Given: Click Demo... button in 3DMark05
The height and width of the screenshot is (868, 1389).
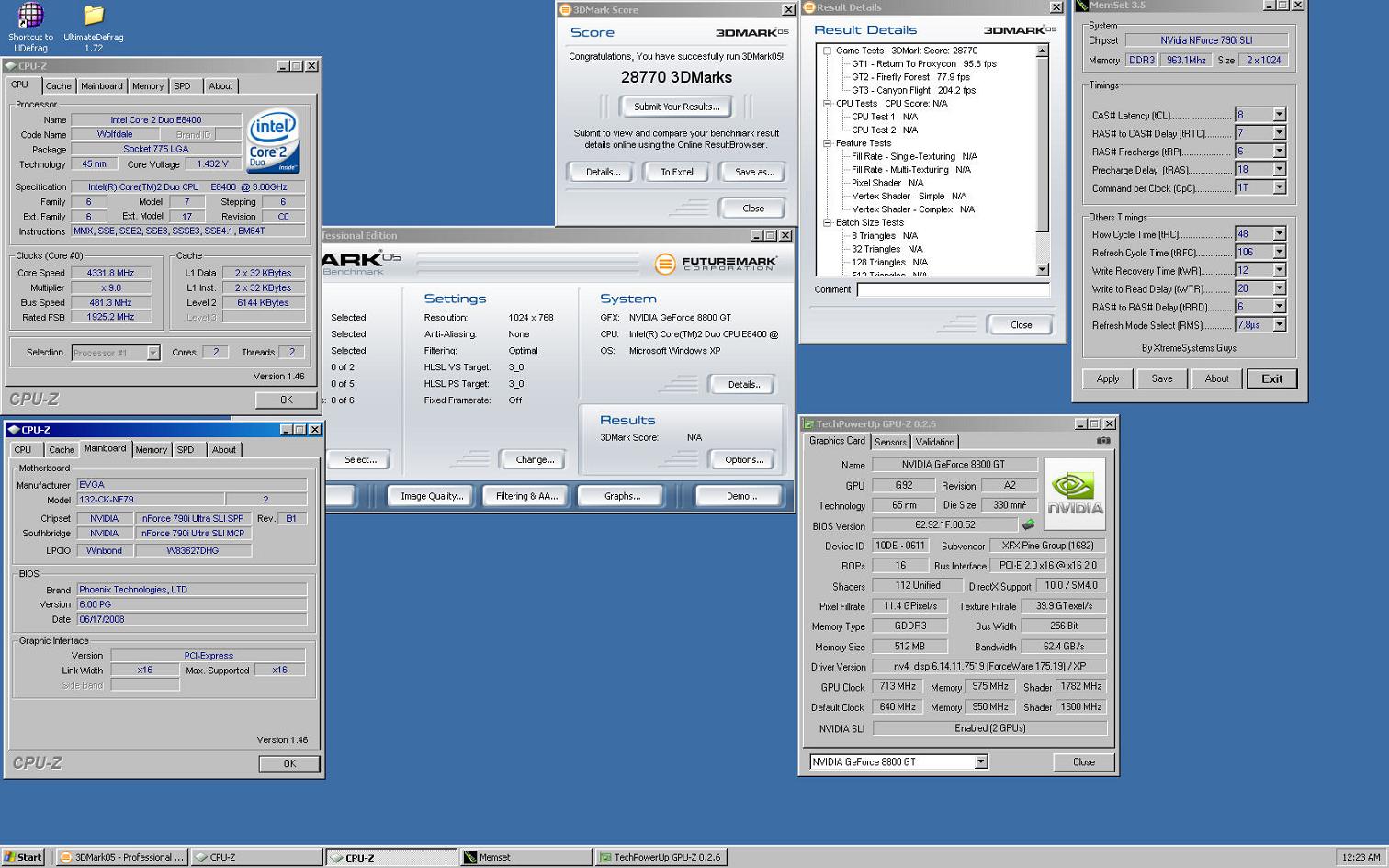Looking at the screenshot, I should pyautogui.click(x=741, y=496).
